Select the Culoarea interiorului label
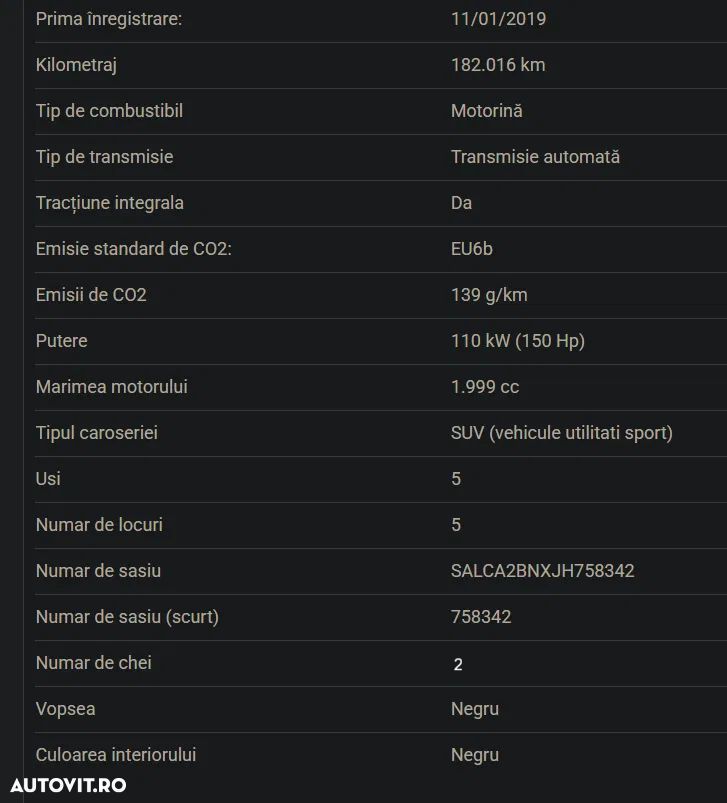727x803 pixels. tap(116, 755)
